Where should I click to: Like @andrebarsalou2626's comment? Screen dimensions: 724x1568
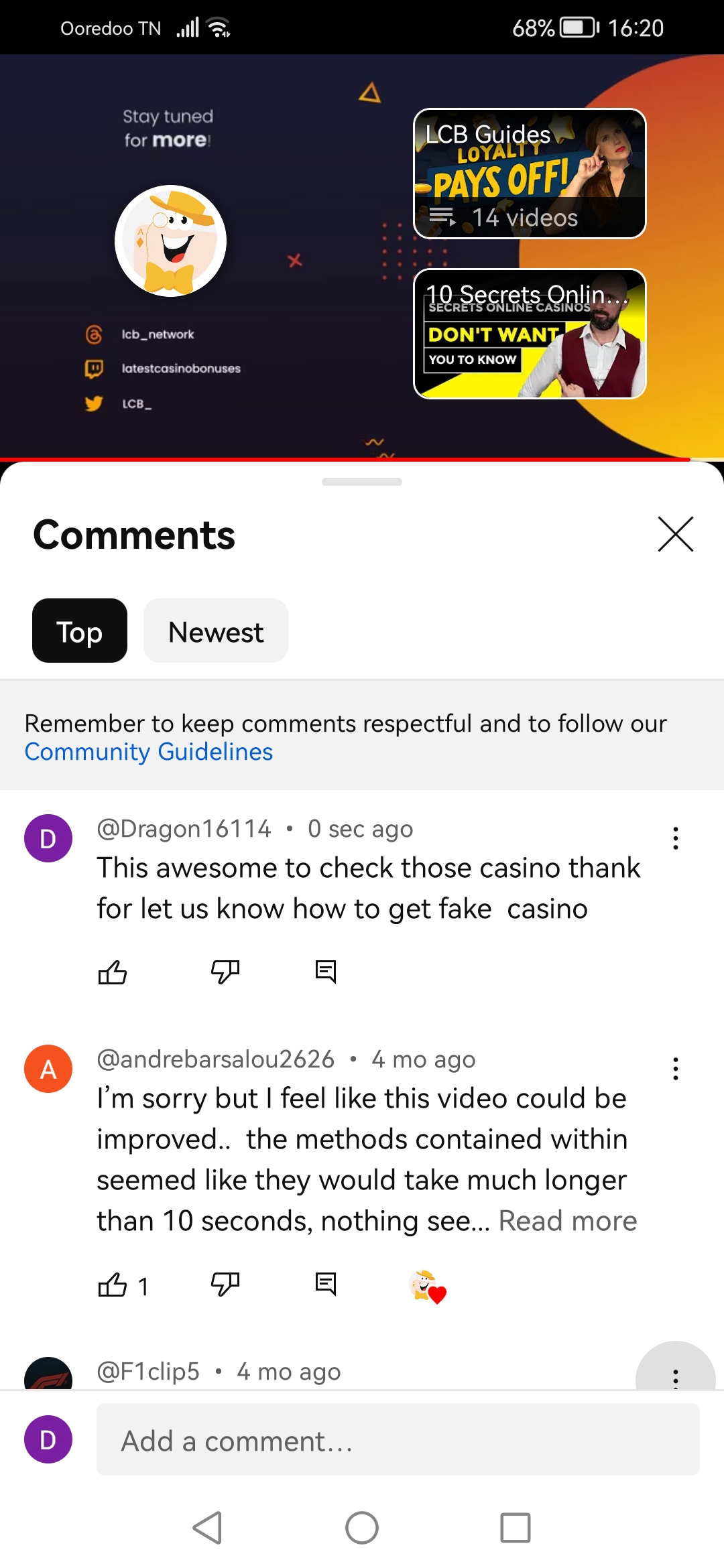pyautogui.click(x=113, y=1285)
